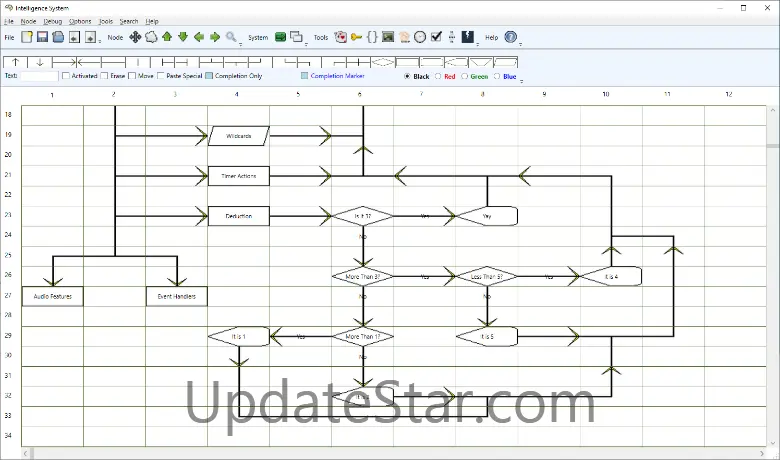Select the up arrow connector shape
Viewport: 780px width, 460px height.
pos(15,62)
